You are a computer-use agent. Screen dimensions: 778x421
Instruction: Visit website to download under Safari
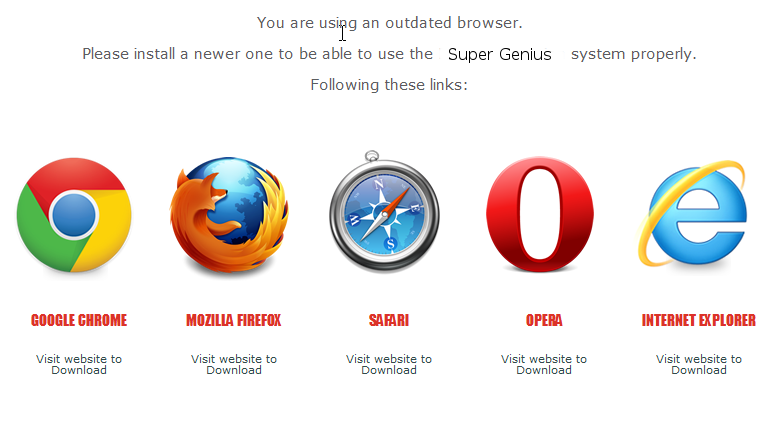[389, 364]
